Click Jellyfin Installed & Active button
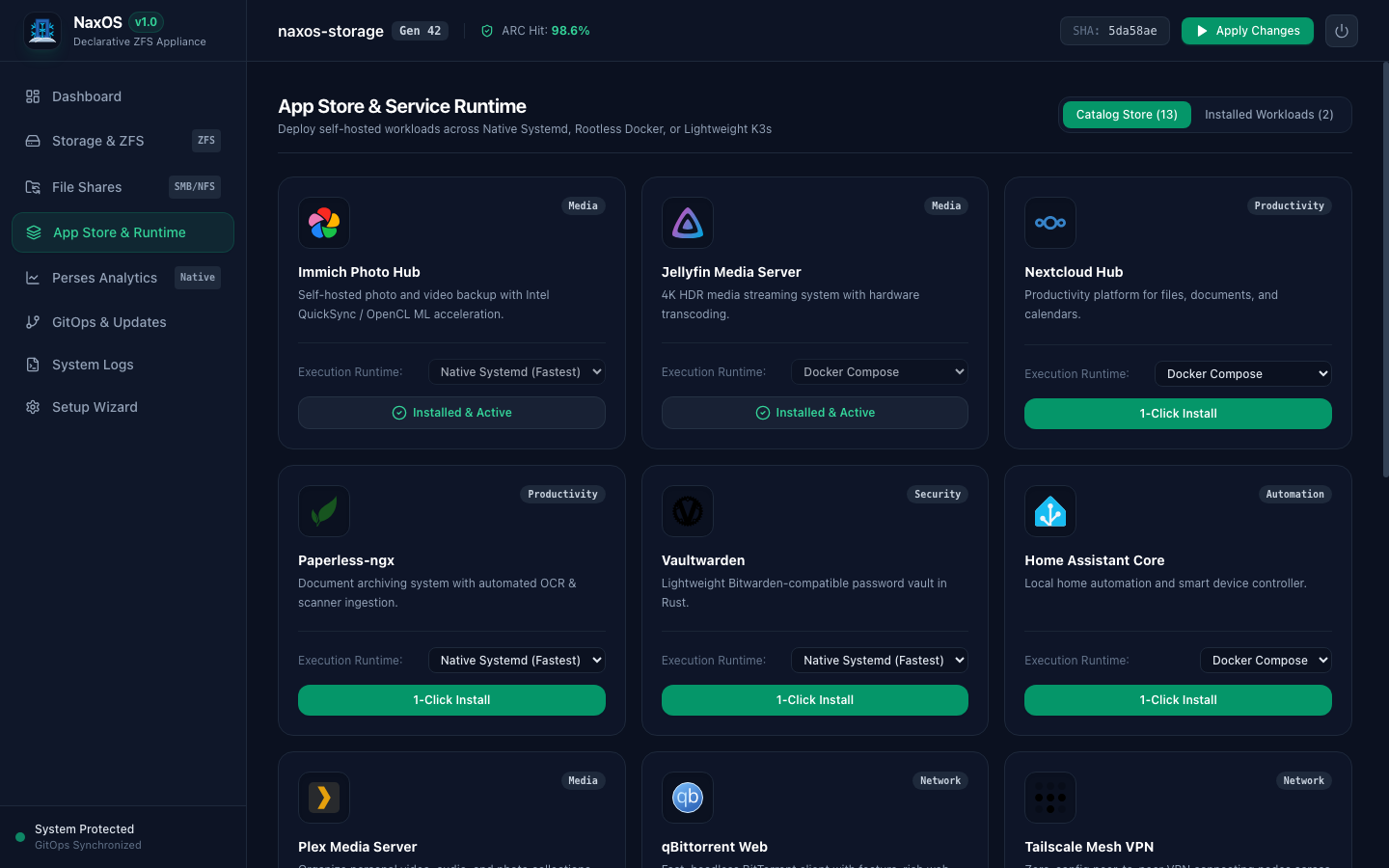Image resolution: width=1389 pixels, height=868 pixels. pyautogui.click(x=815, y=413)
